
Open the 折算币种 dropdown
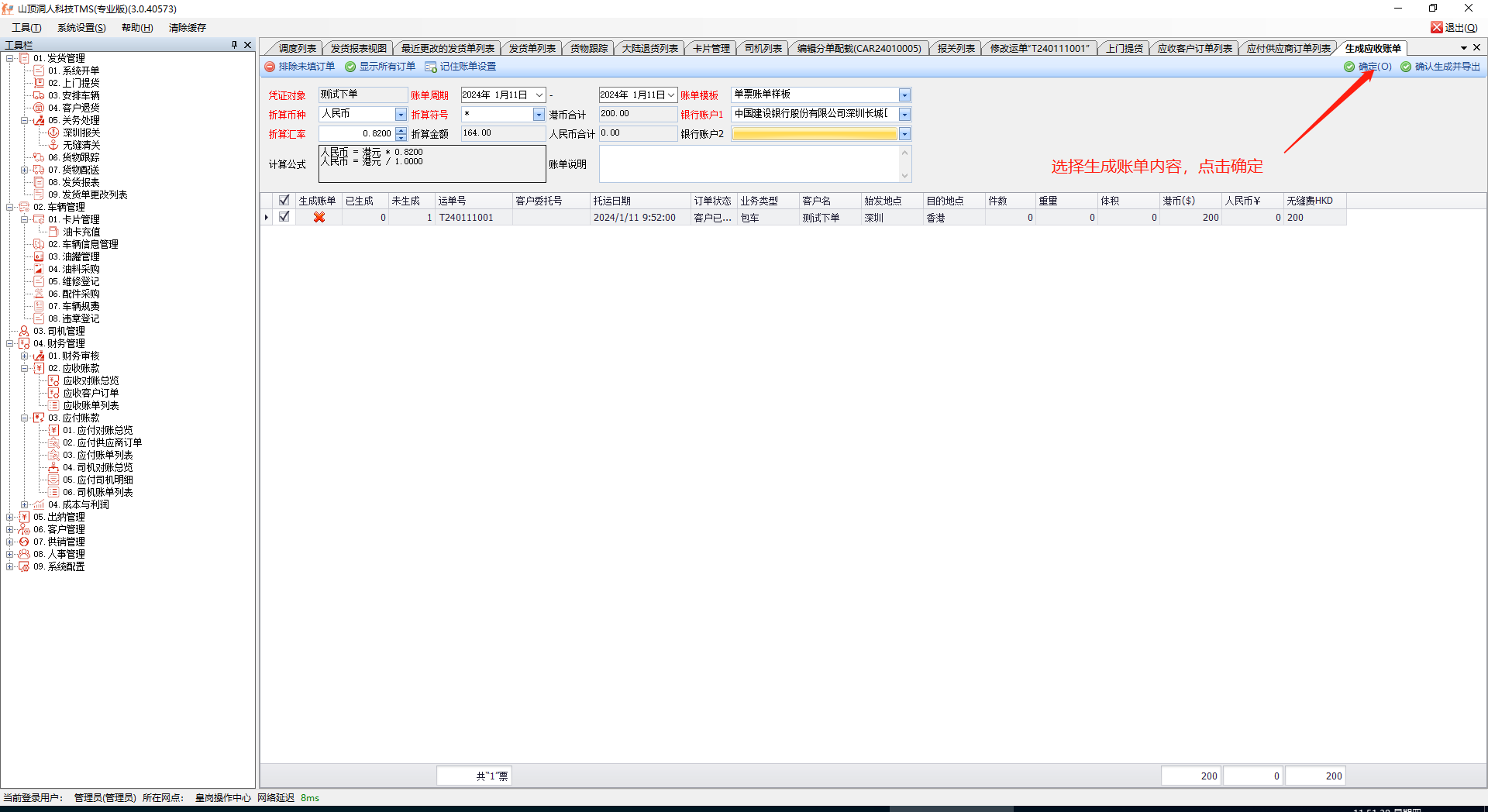401,115
